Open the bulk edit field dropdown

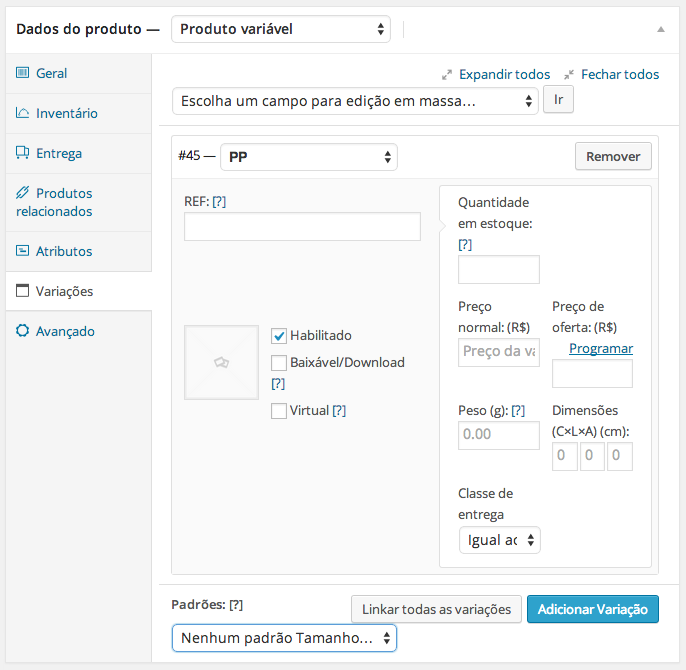(x=355, y=101)
